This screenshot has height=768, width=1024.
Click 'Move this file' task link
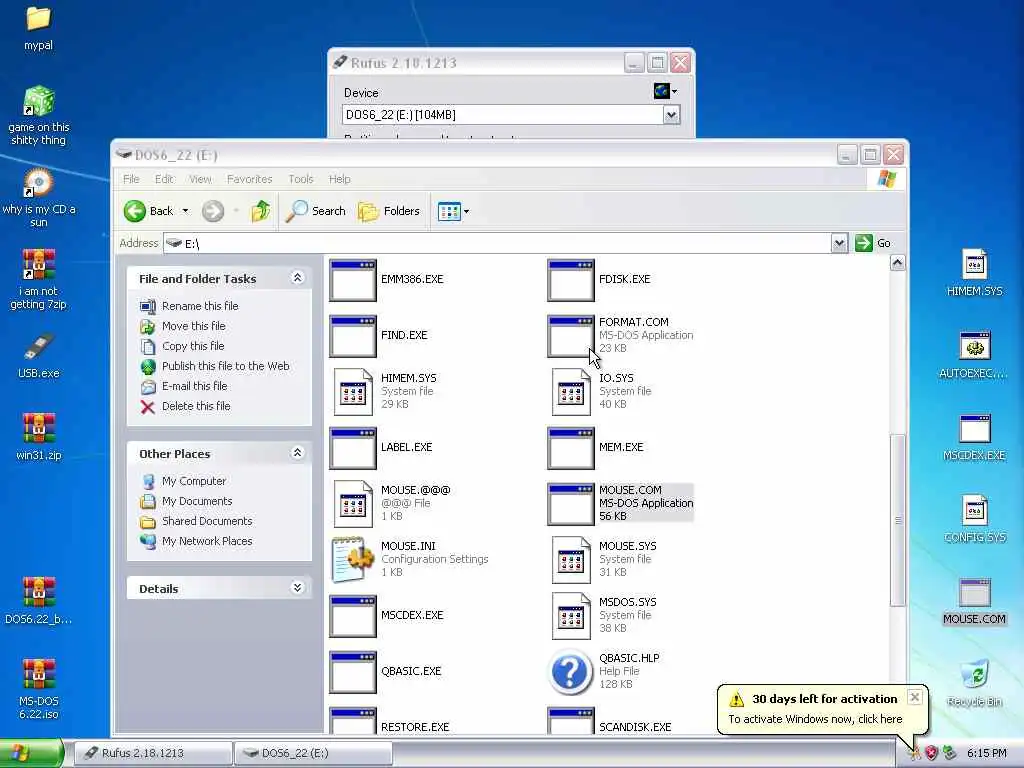[193, 326]
